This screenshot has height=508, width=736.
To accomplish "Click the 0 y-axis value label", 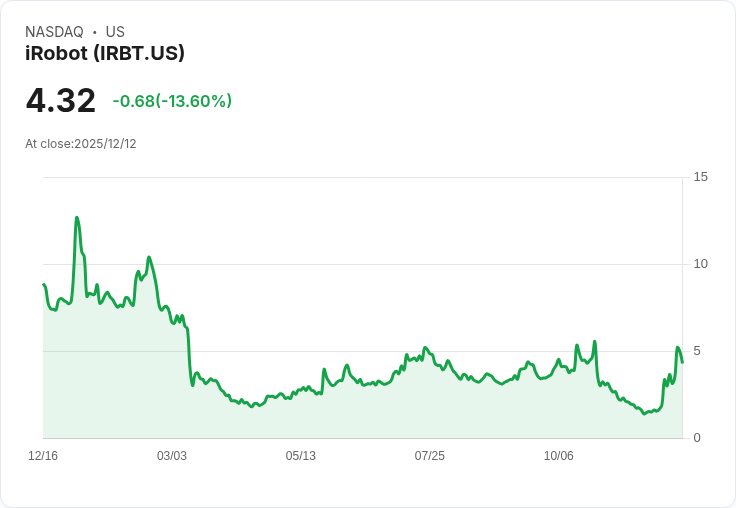I will pos(696,438).
